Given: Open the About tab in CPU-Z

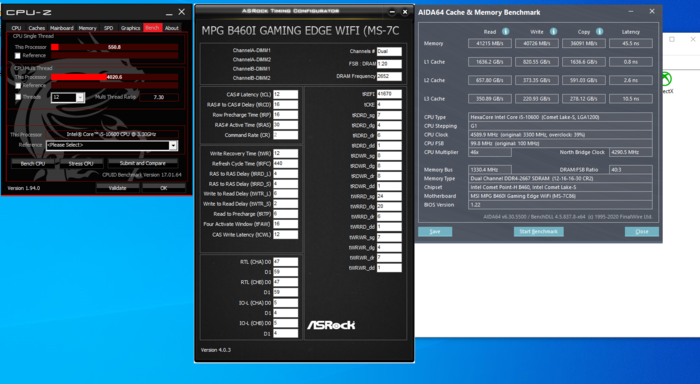Looking at the screenshot, I should [x=172, y=28].
